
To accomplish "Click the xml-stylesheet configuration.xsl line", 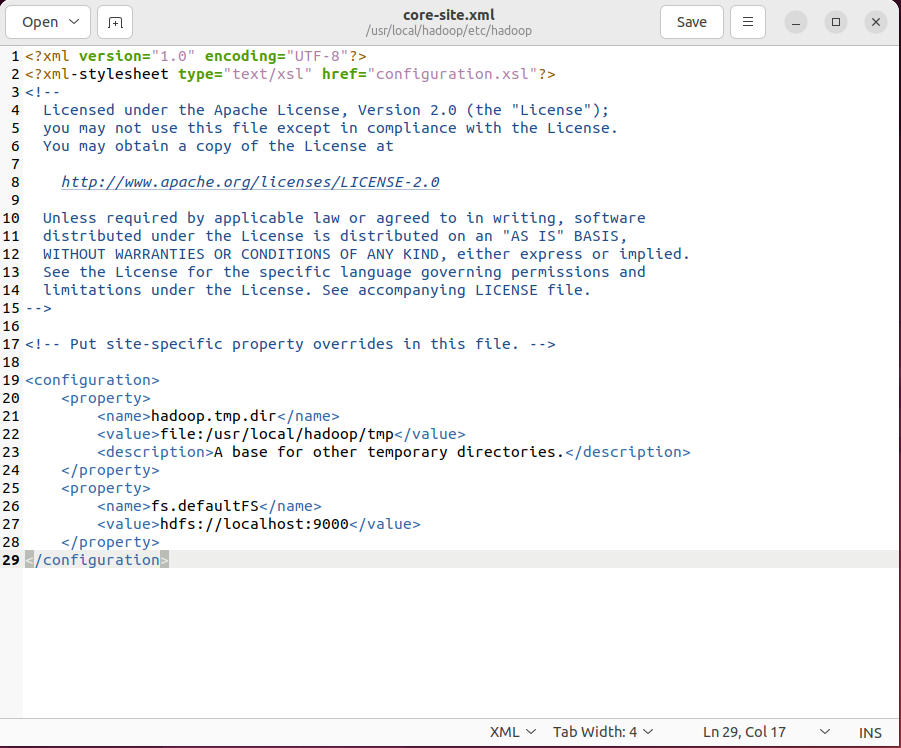I will pyautogui.click(x=290, y=74).
